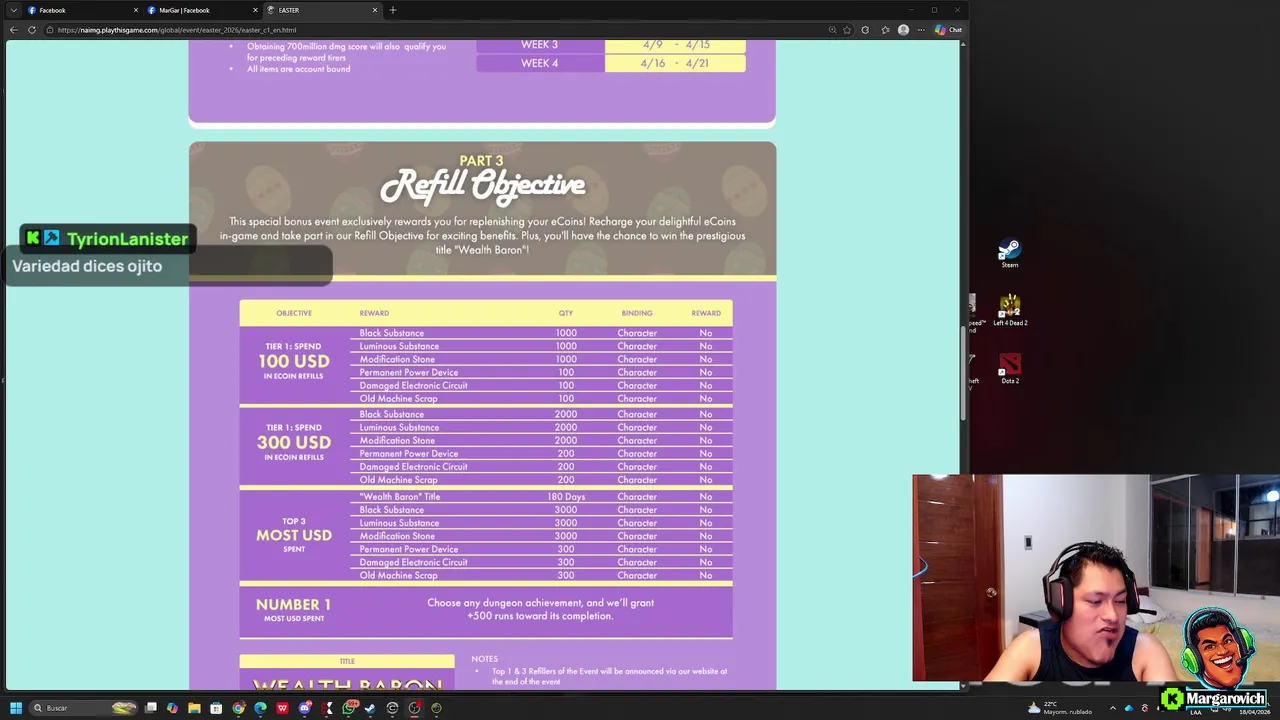The width and height of the screenshot is (1280, 720).
Task: Open the browser profile avatar
Action: pos(903,30)
